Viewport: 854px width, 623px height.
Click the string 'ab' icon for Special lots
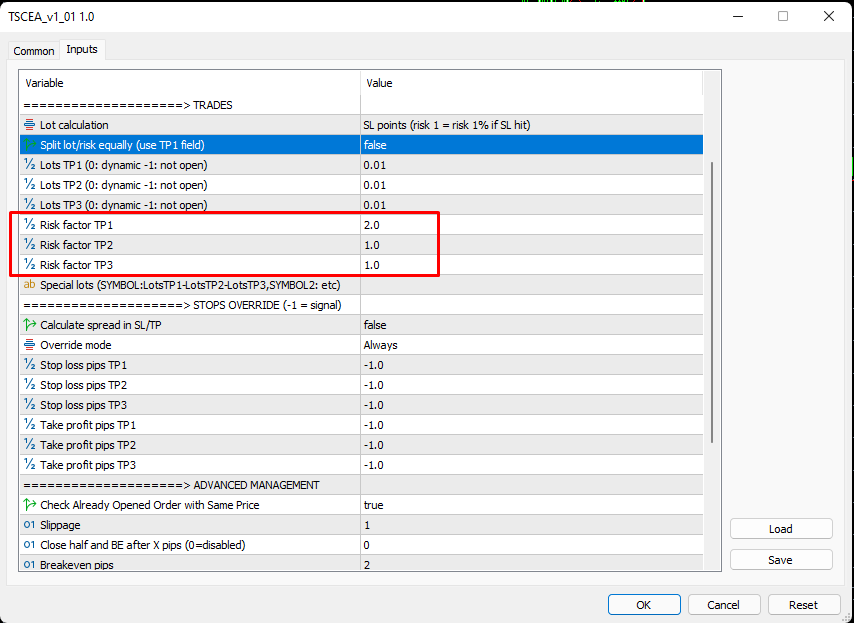(29, 285)
